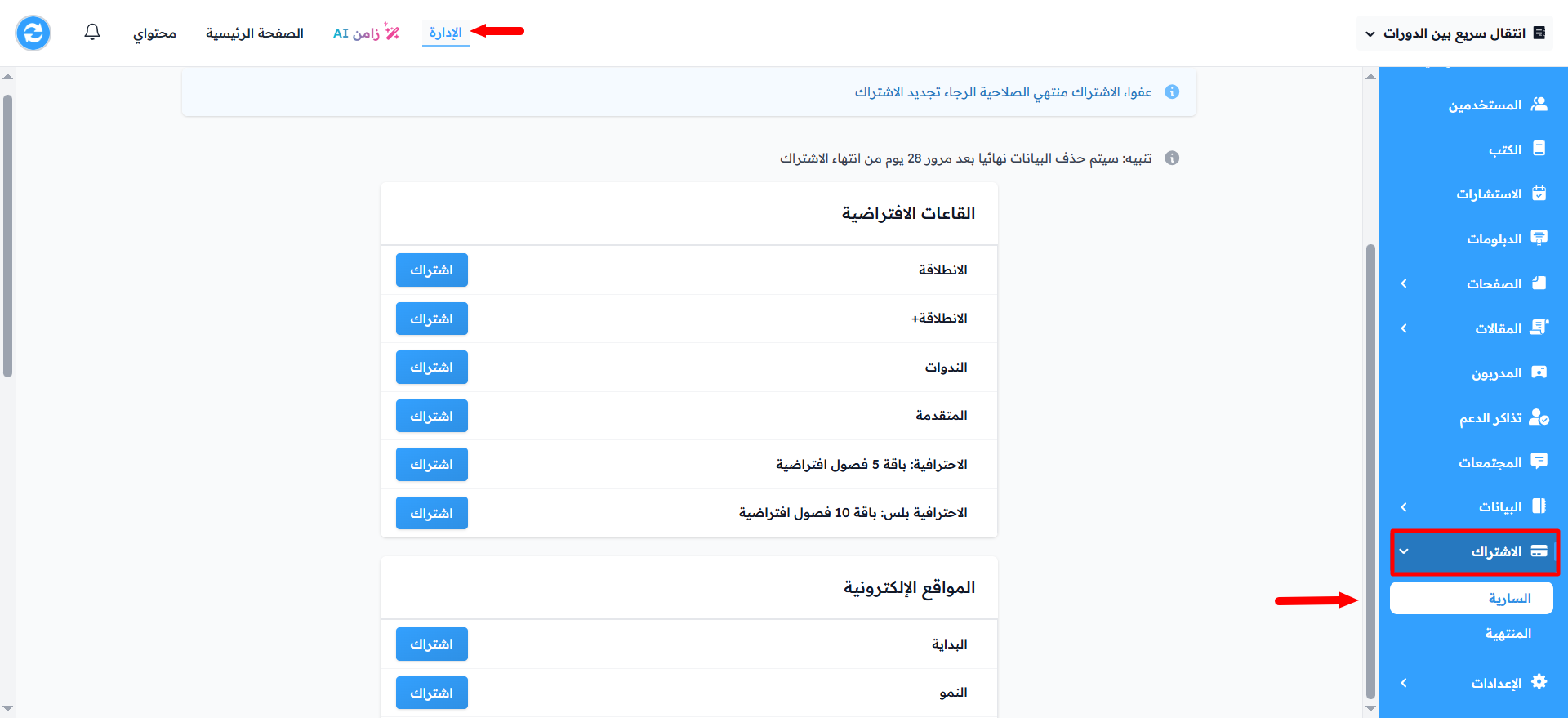The width and height of the screenshot is (1568, 718).
Task: Open the زامن AI tab in the top navigation
Action: pos(367,33)
